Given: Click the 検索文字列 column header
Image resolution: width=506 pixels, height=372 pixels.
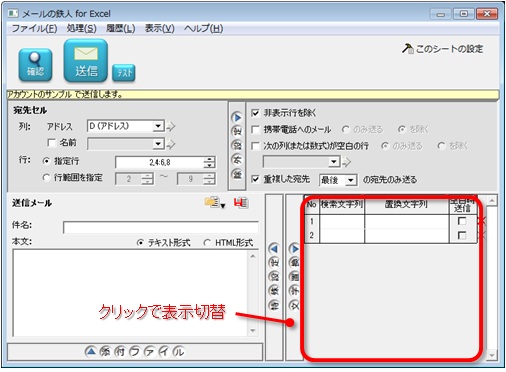Looking at the screenshot, I should [342, 205].
